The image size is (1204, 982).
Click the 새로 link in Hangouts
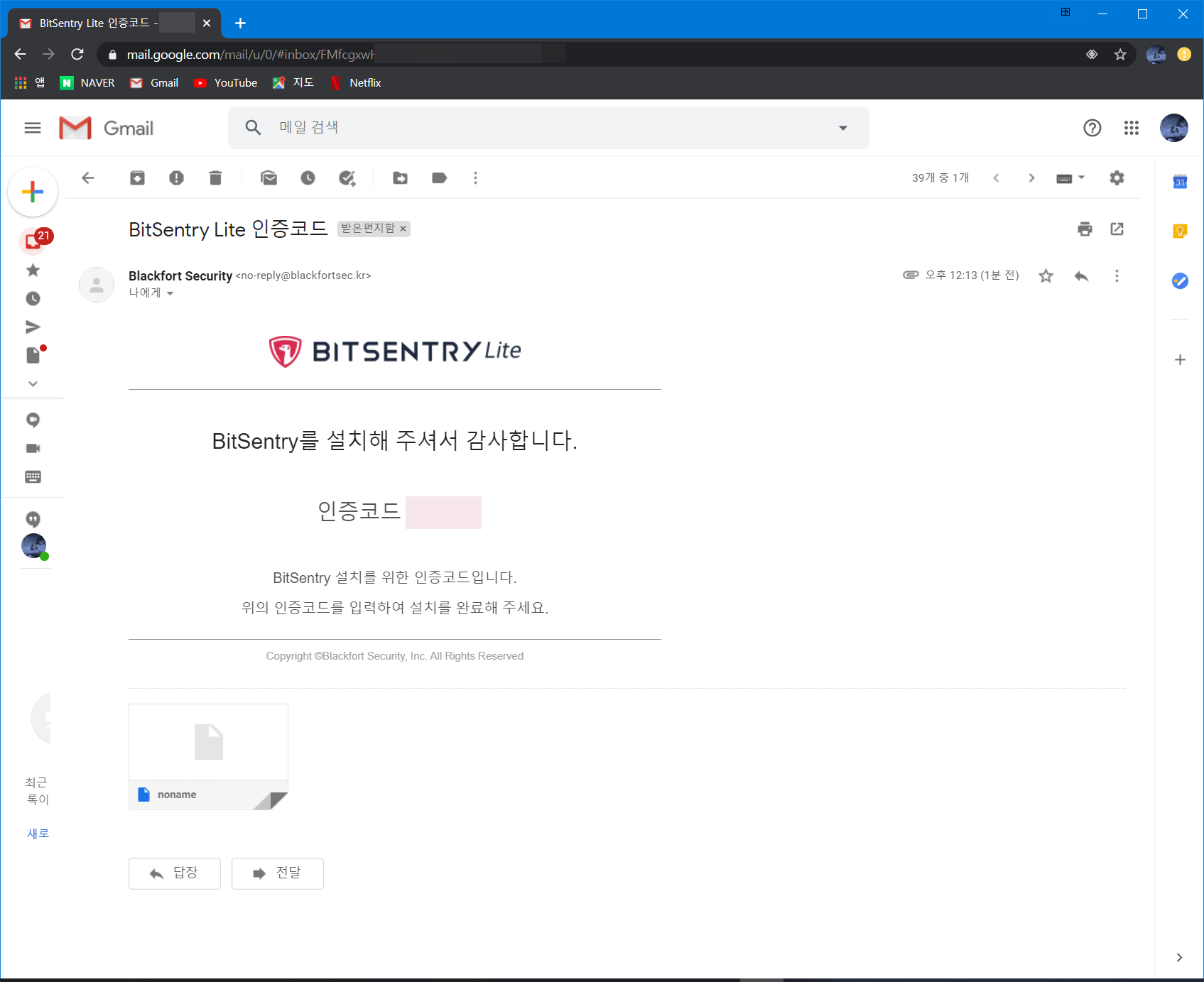[38, 834]
